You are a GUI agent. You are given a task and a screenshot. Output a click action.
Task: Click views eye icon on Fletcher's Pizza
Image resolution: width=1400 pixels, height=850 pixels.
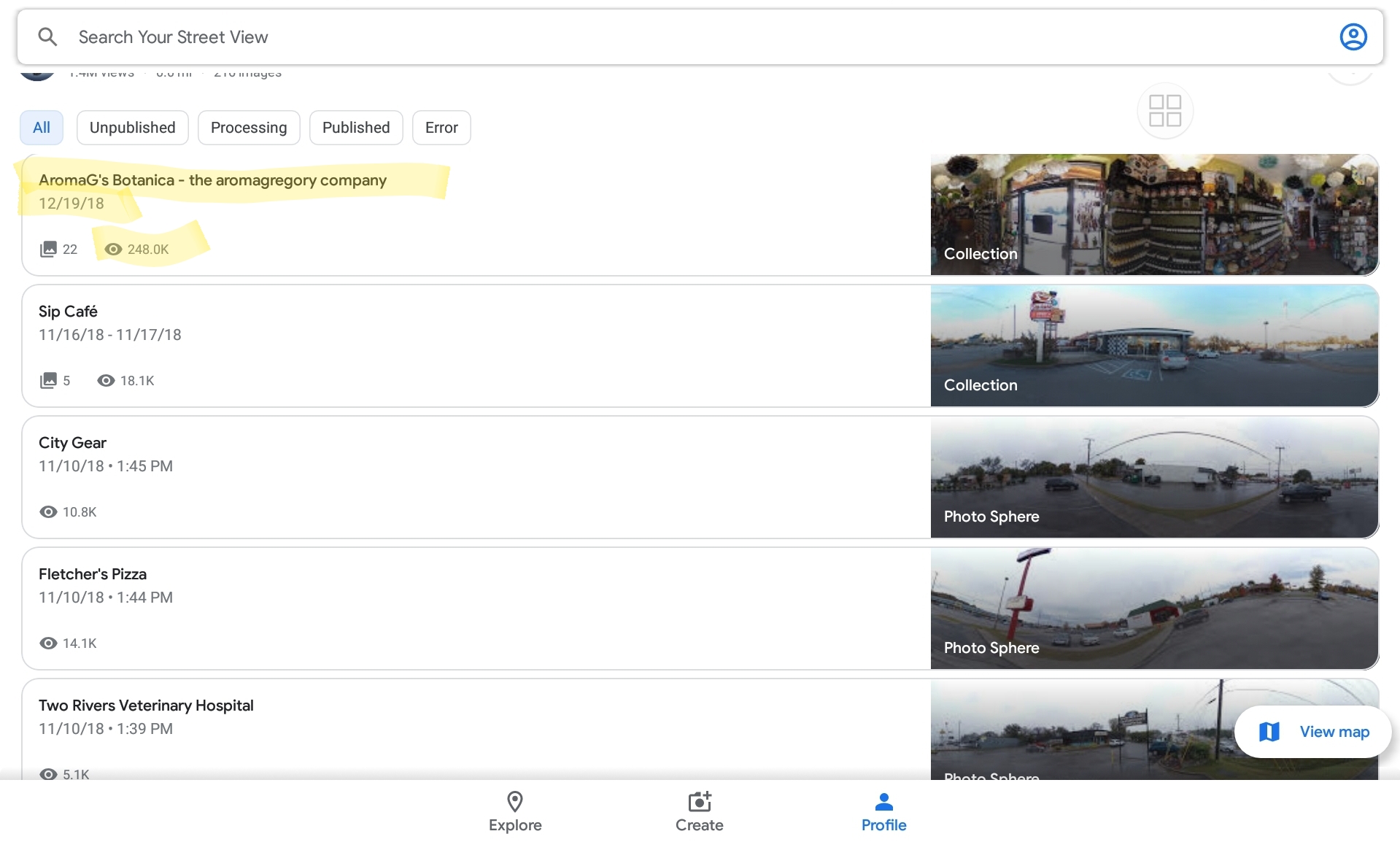tap(48, 643)
